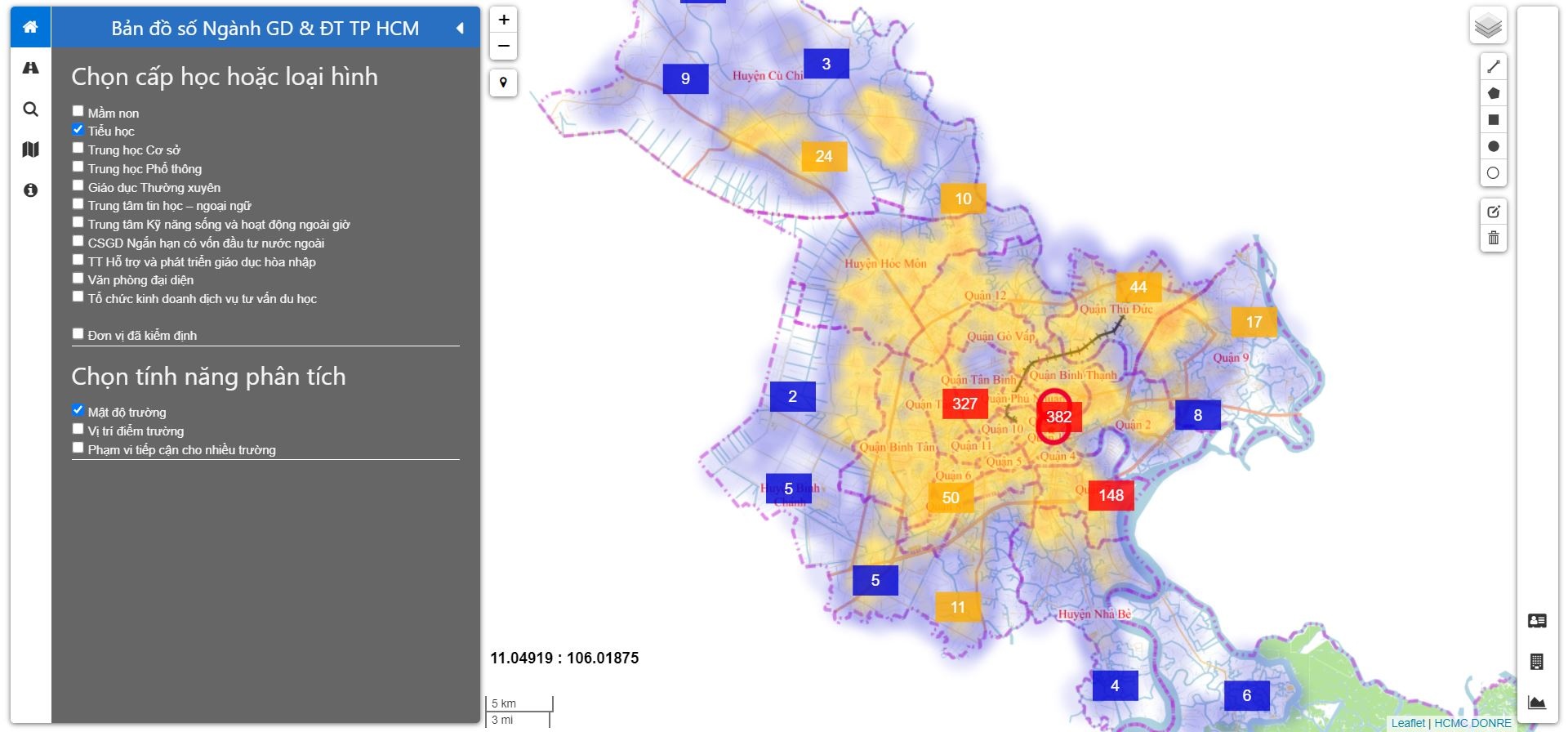1568x732 pixels.
Task: Click the home icon in sidebar
Action: click(x=30, y=27)
